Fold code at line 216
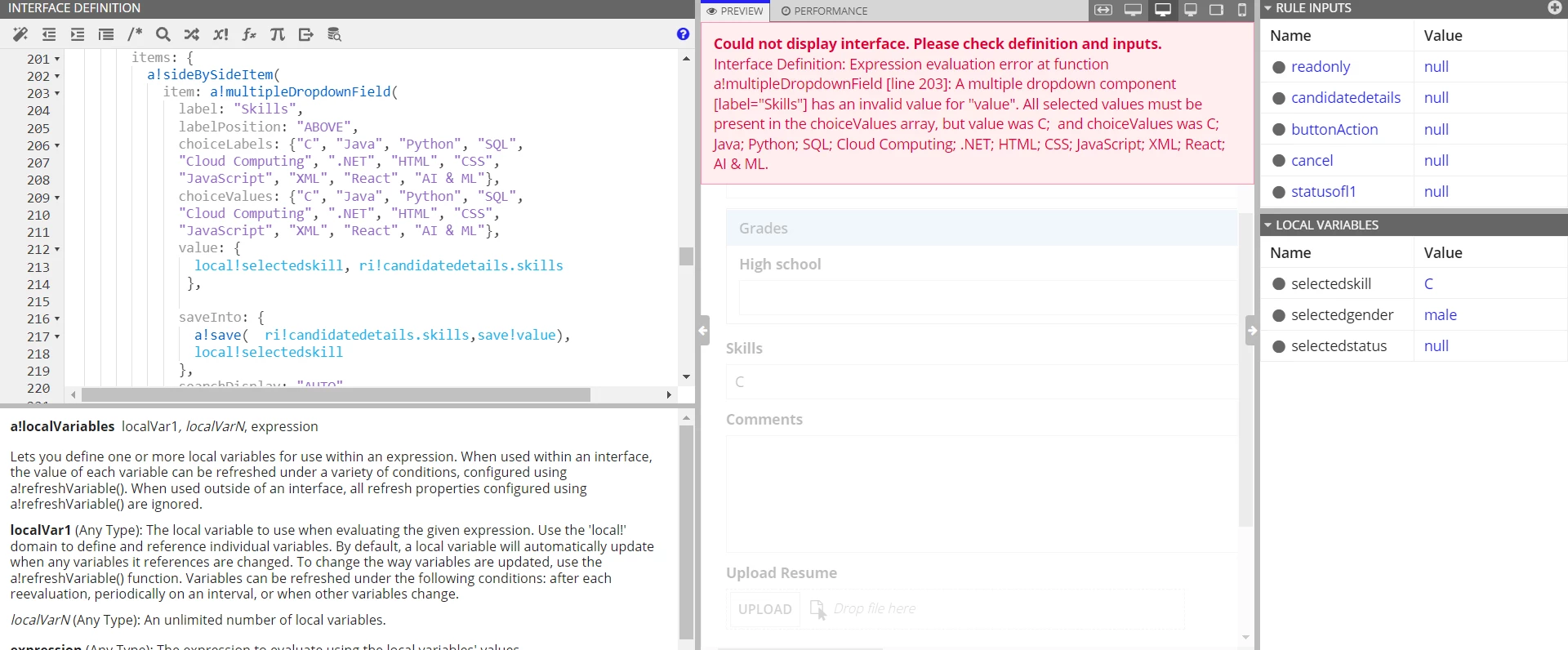This screenshot has width=1568, height=650. coord(57,319)
